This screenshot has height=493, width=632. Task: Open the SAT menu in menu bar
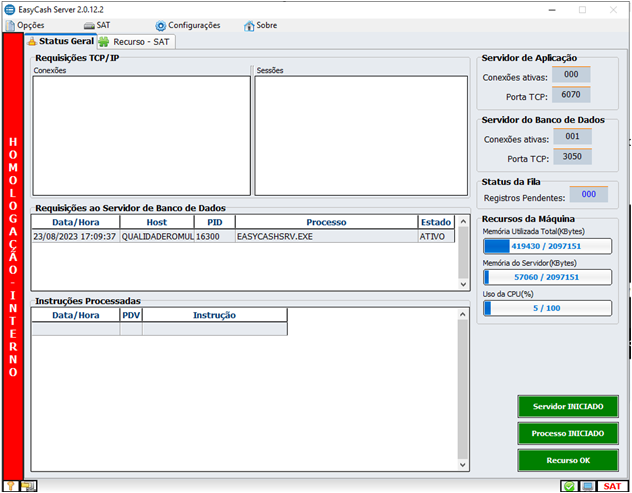[97, 25]
